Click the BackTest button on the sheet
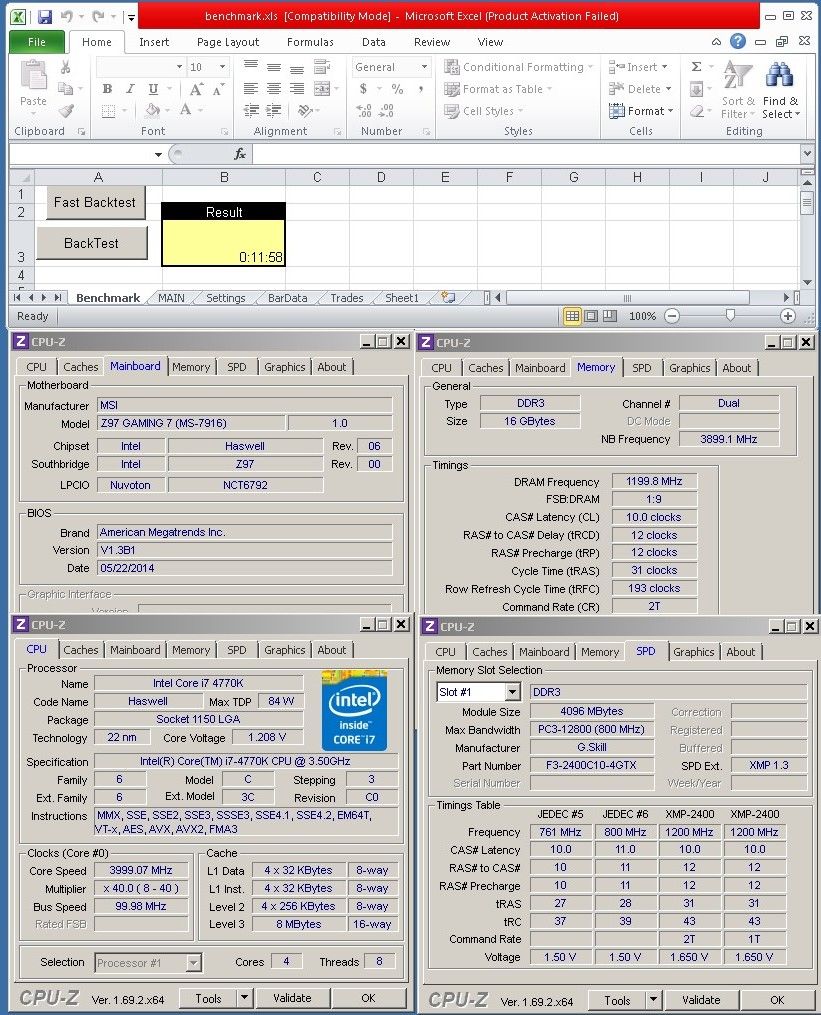 (92, 243)
